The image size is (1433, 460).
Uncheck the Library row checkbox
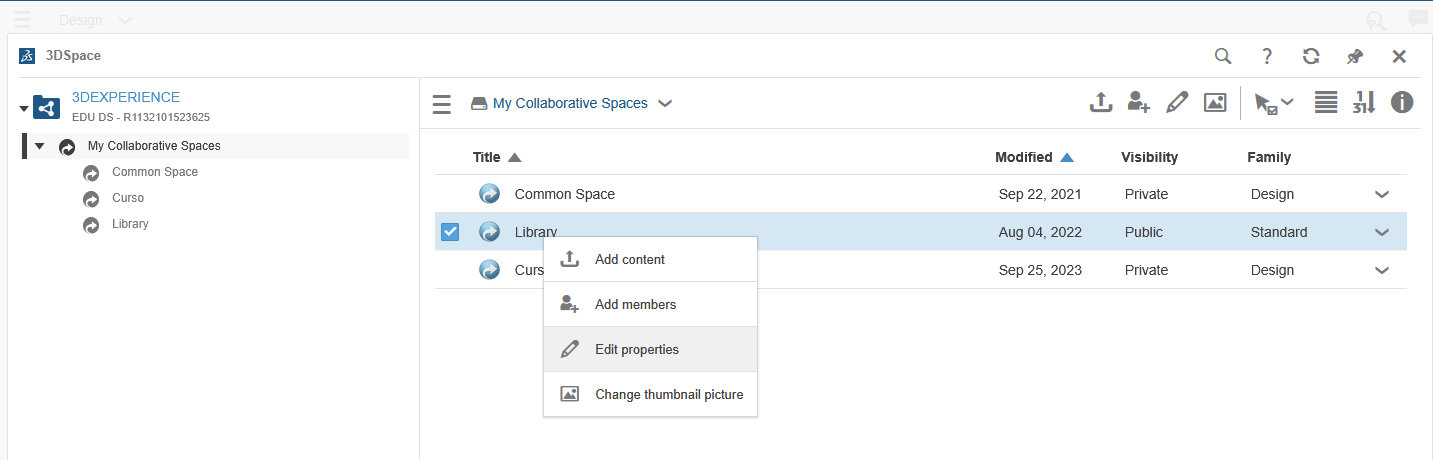(x=450, y=232)
